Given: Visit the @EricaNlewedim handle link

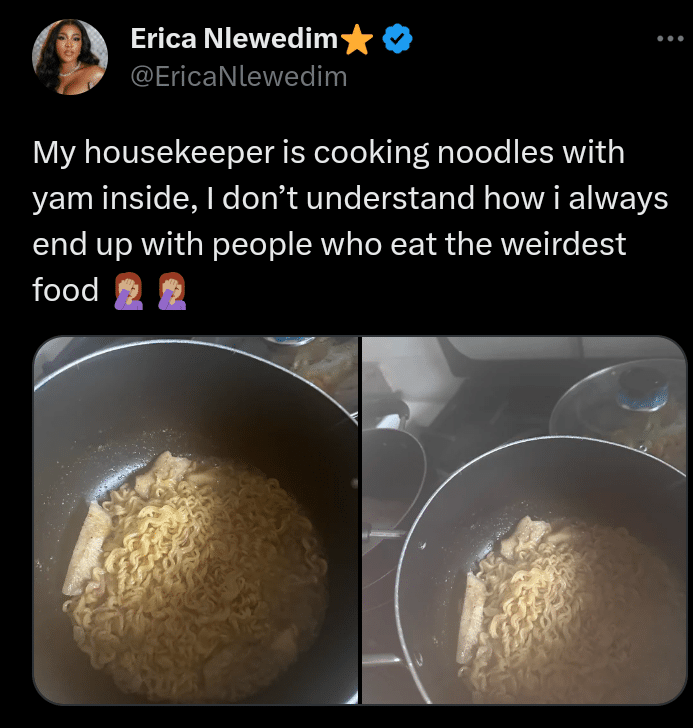Looking at the screenshot, I should point(239,77).
